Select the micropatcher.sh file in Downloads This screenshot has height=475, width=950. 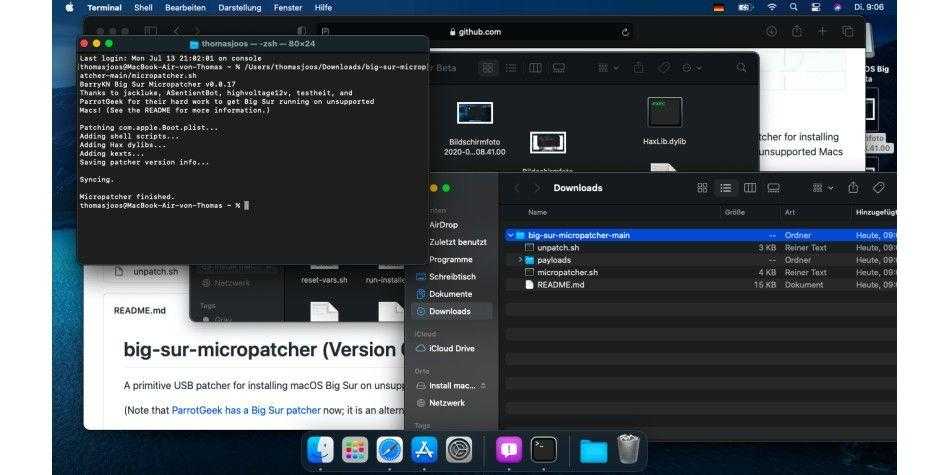click(x=567, y=272)
